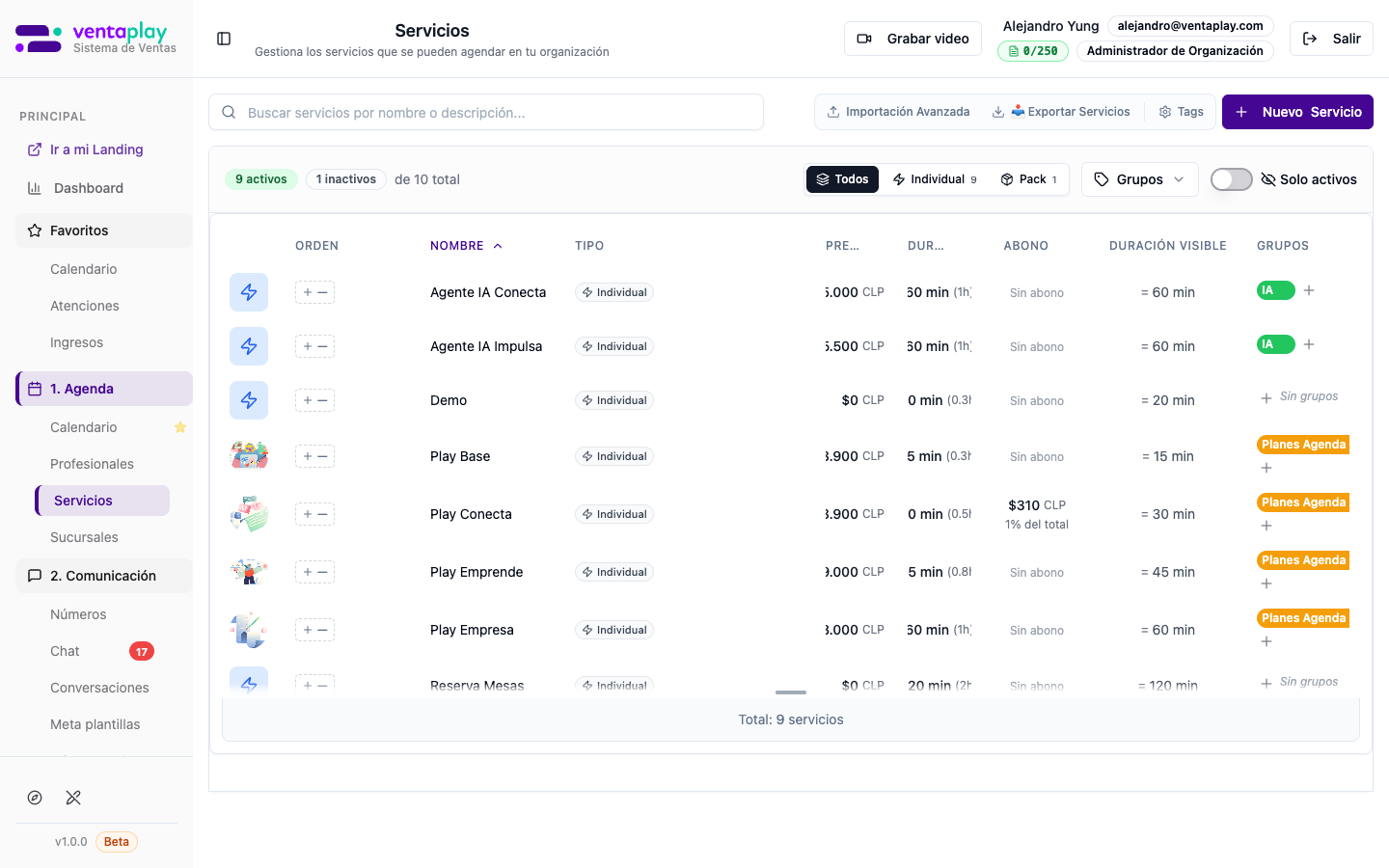Click the compass icon in sidebar footer
The image size is (1389, 868).
coord(35,798)
